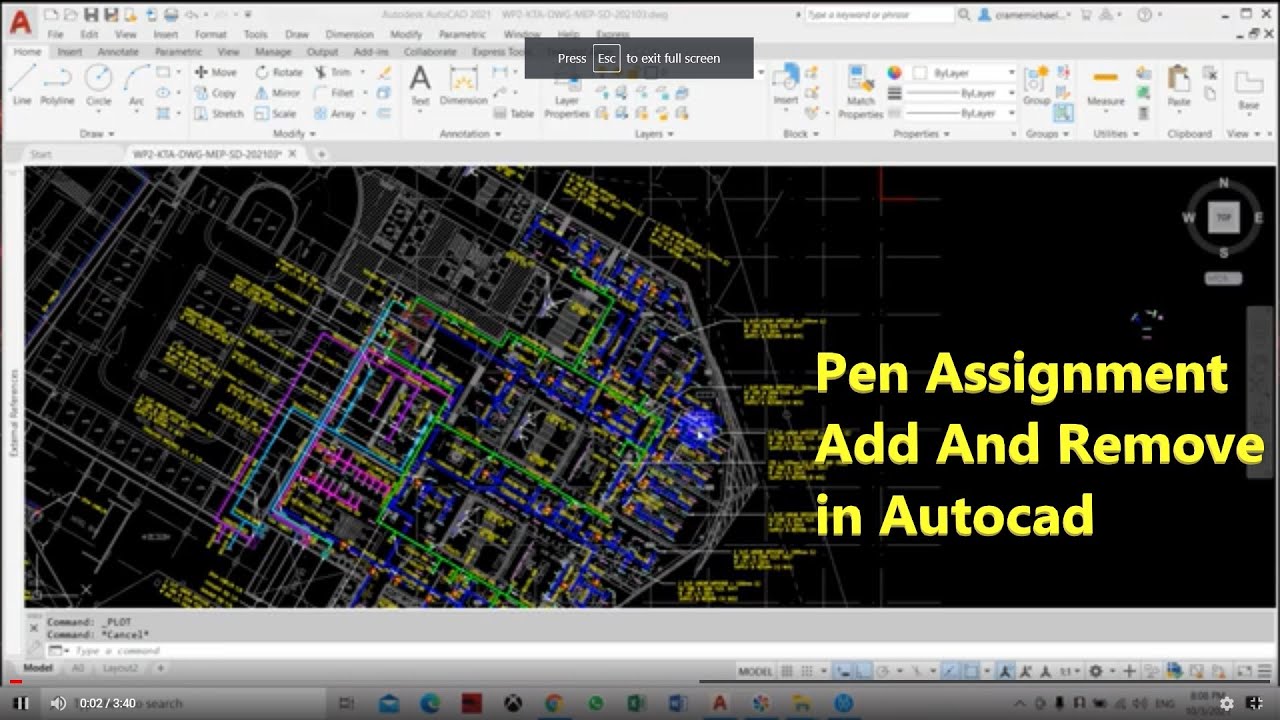Switch to the Collaborate ribbon tab

(x=430, y=52)
